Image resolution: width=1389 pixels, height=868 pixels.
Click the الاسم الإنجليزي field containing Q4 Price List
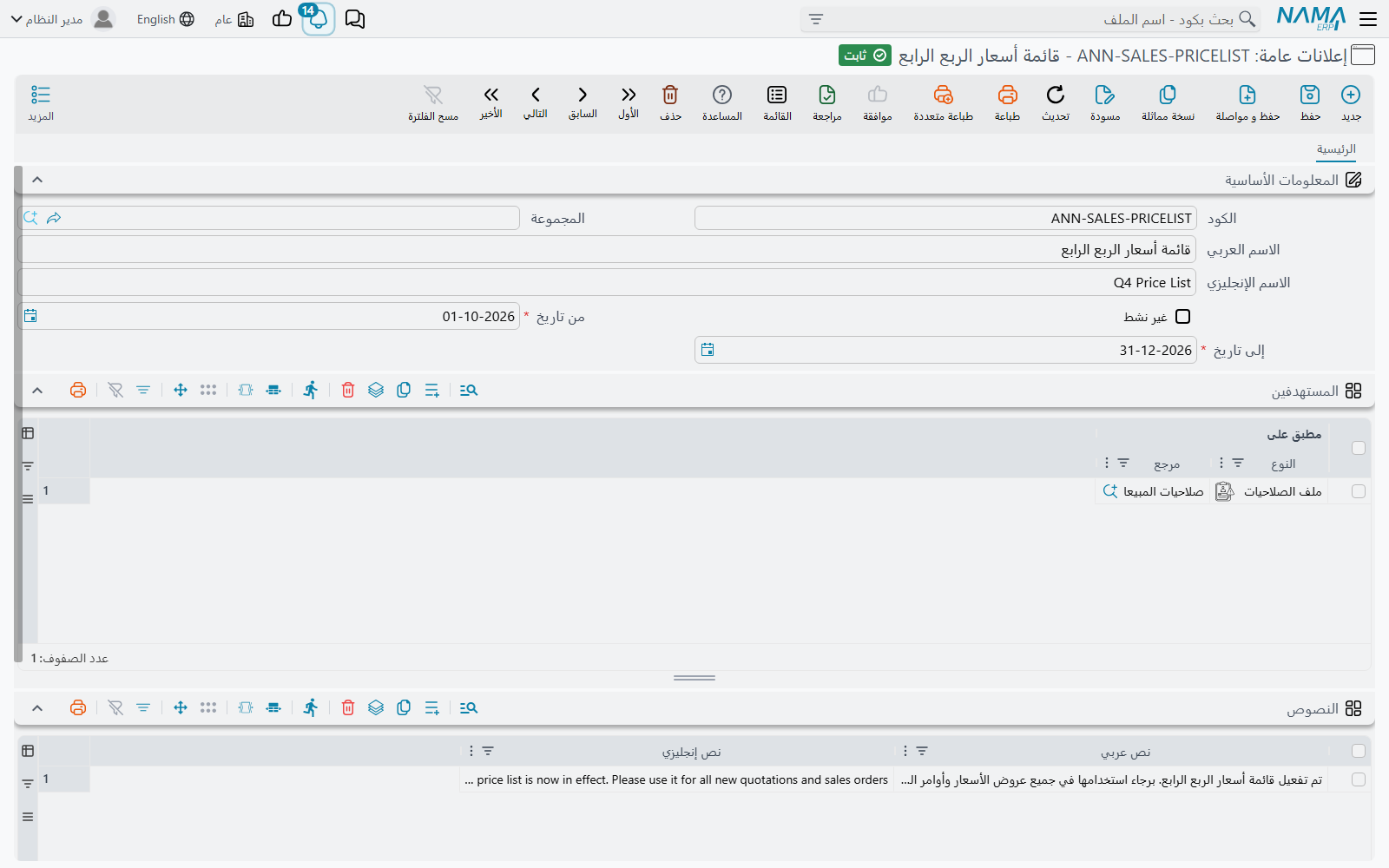607,282
